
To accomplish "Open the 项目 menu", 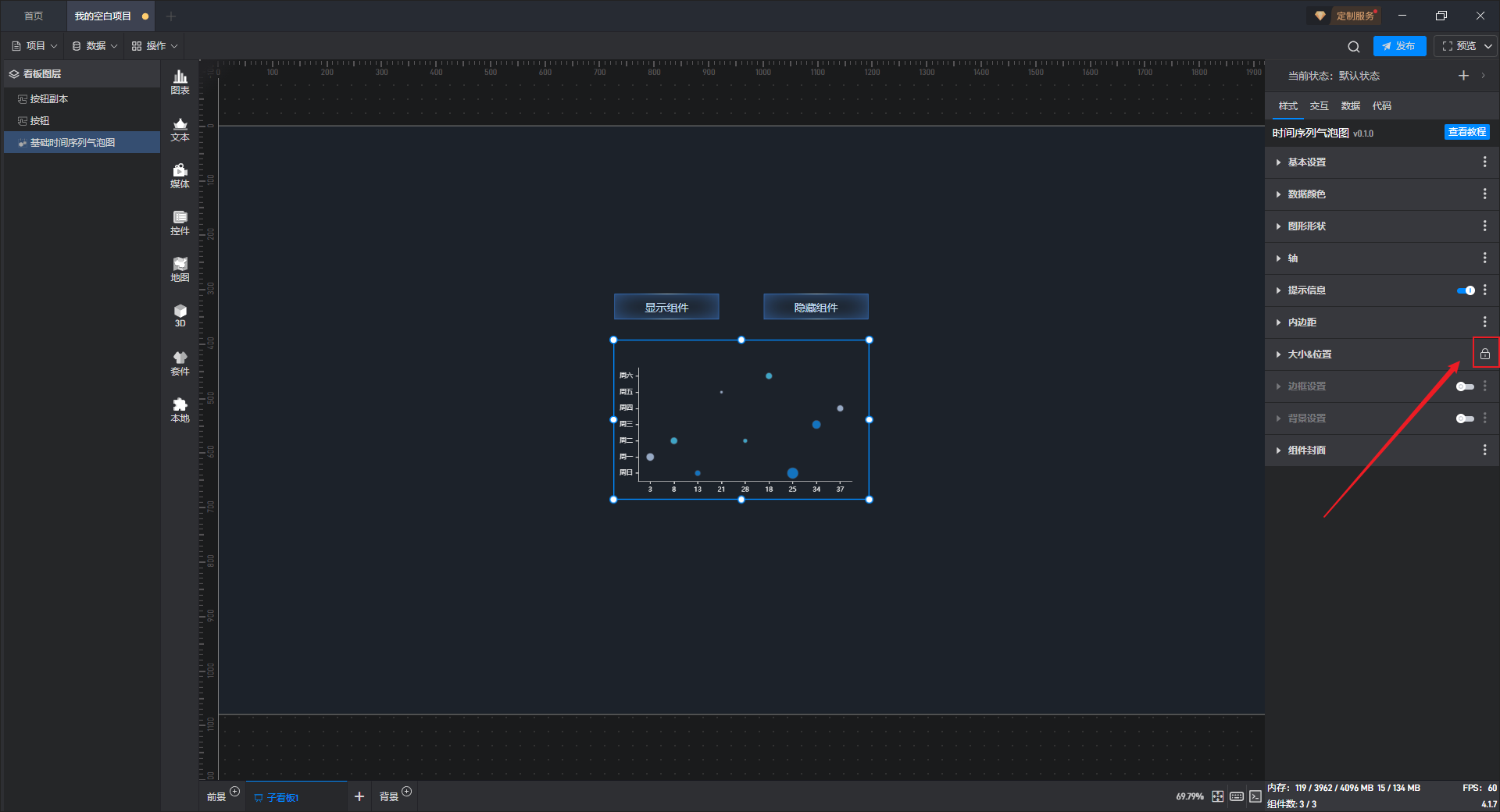I will point(34,46).
